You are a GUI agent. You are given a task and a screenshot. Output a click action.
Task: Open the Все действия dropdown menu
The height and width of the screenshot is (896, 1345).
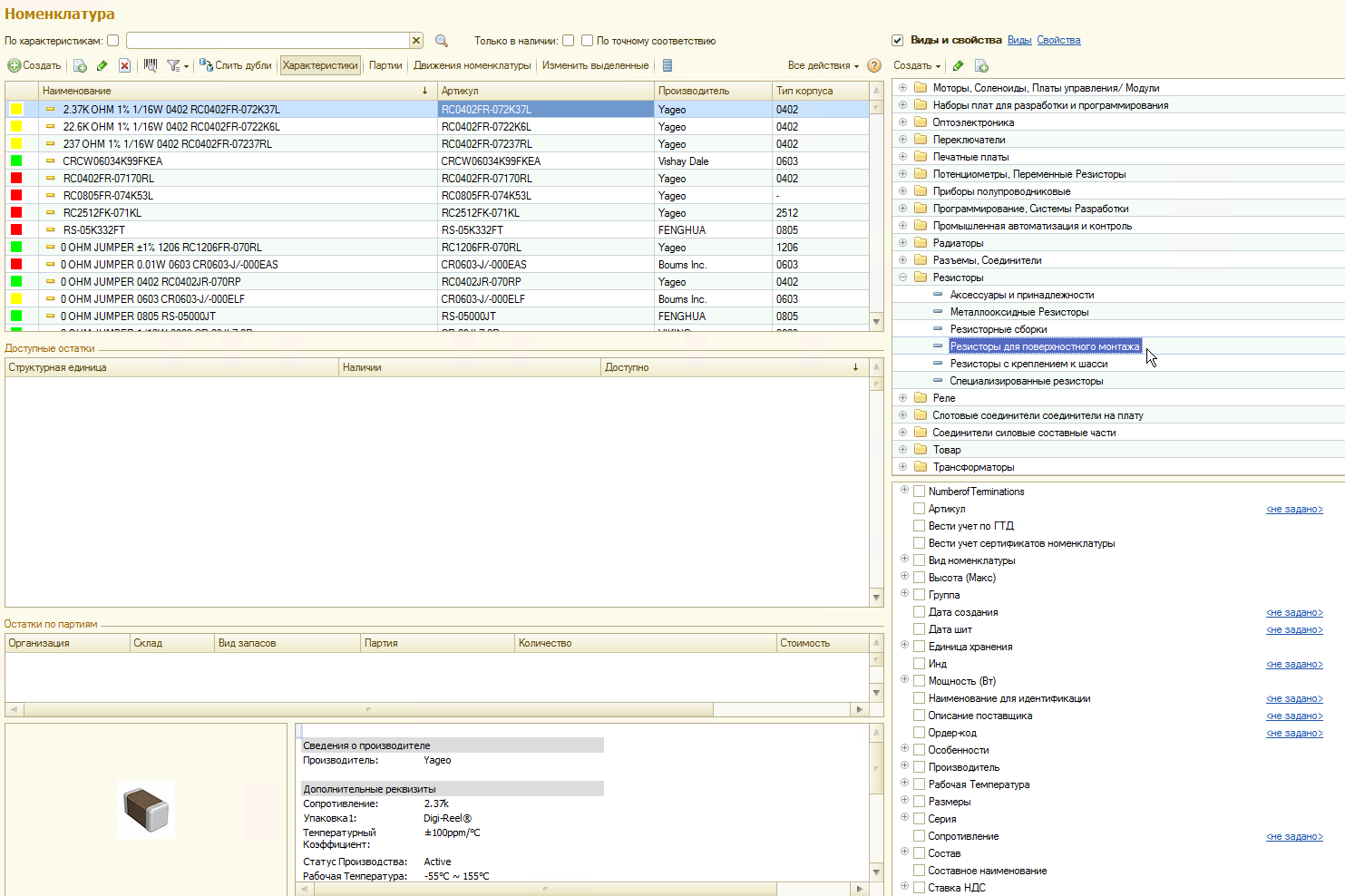[x=823, y=65]
